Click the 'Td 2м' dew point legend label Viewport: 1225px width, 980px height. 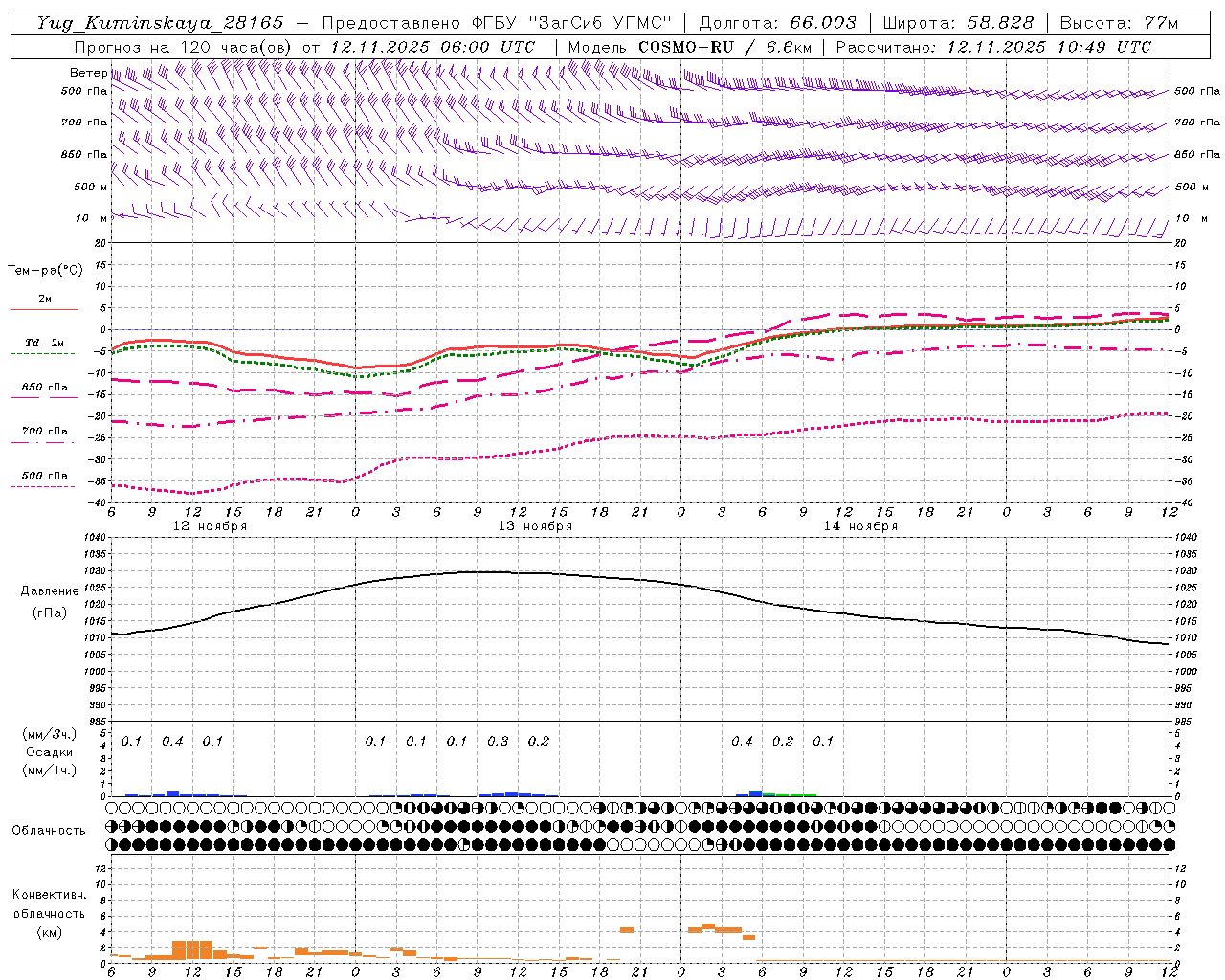coord(44,343)
